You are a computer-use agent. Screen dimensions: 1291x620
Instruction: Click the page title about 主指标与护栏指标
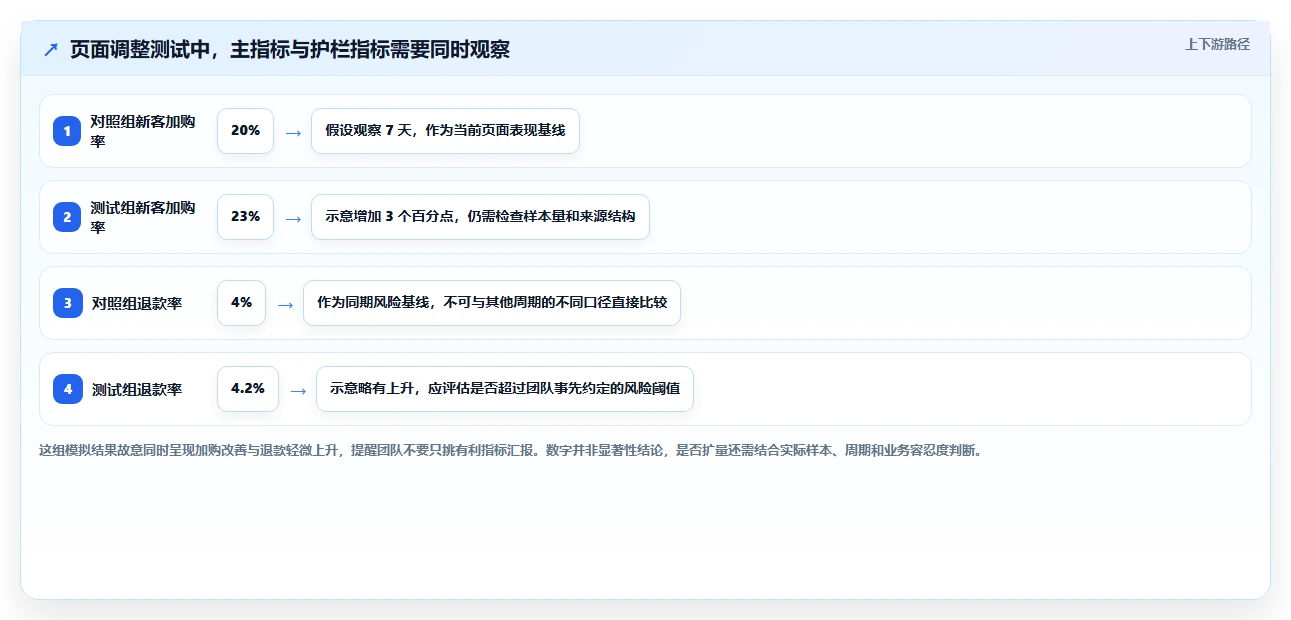point(290,50)
